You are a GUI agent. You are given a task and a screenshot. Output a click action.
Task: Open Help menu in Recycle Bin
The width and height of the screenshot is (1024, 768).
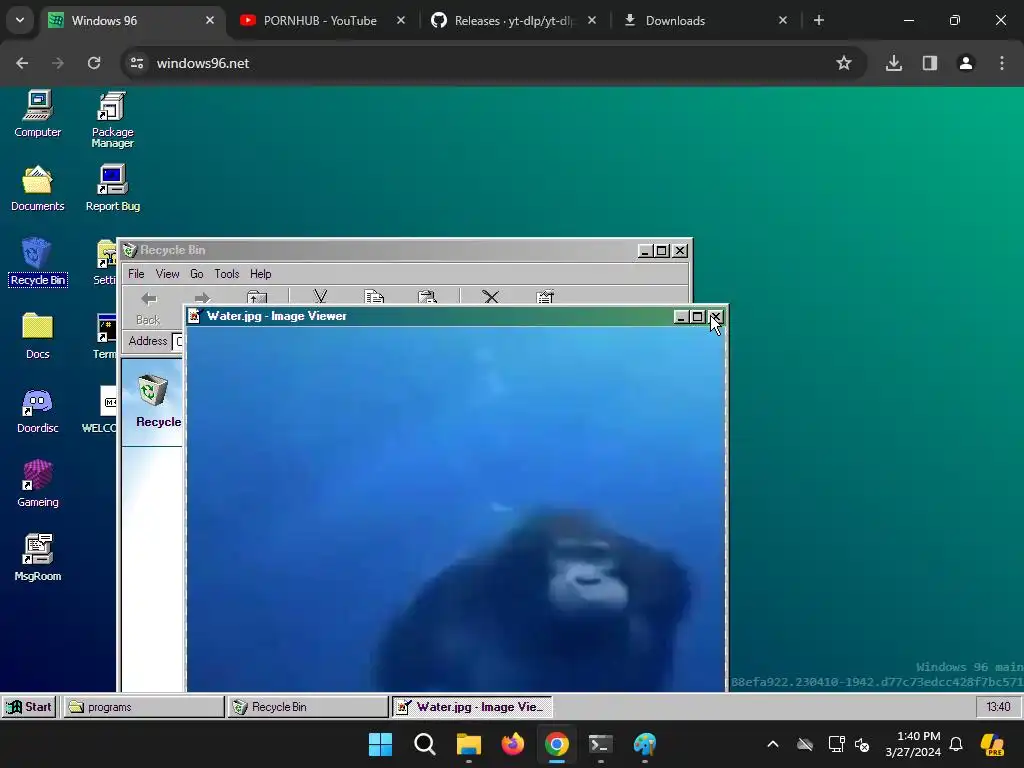(261, 274)
